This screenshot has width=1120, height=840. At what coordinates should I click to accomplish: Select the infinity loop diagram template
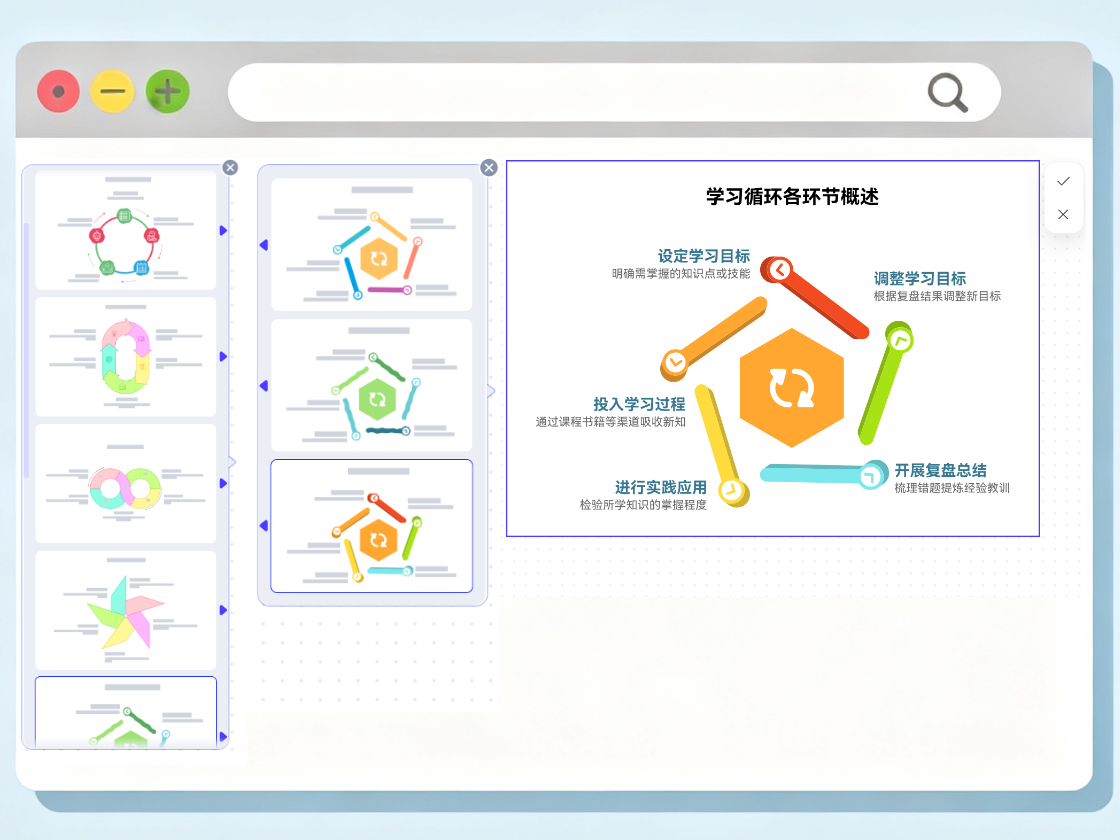pyautogui.click(x=125, y=483)
